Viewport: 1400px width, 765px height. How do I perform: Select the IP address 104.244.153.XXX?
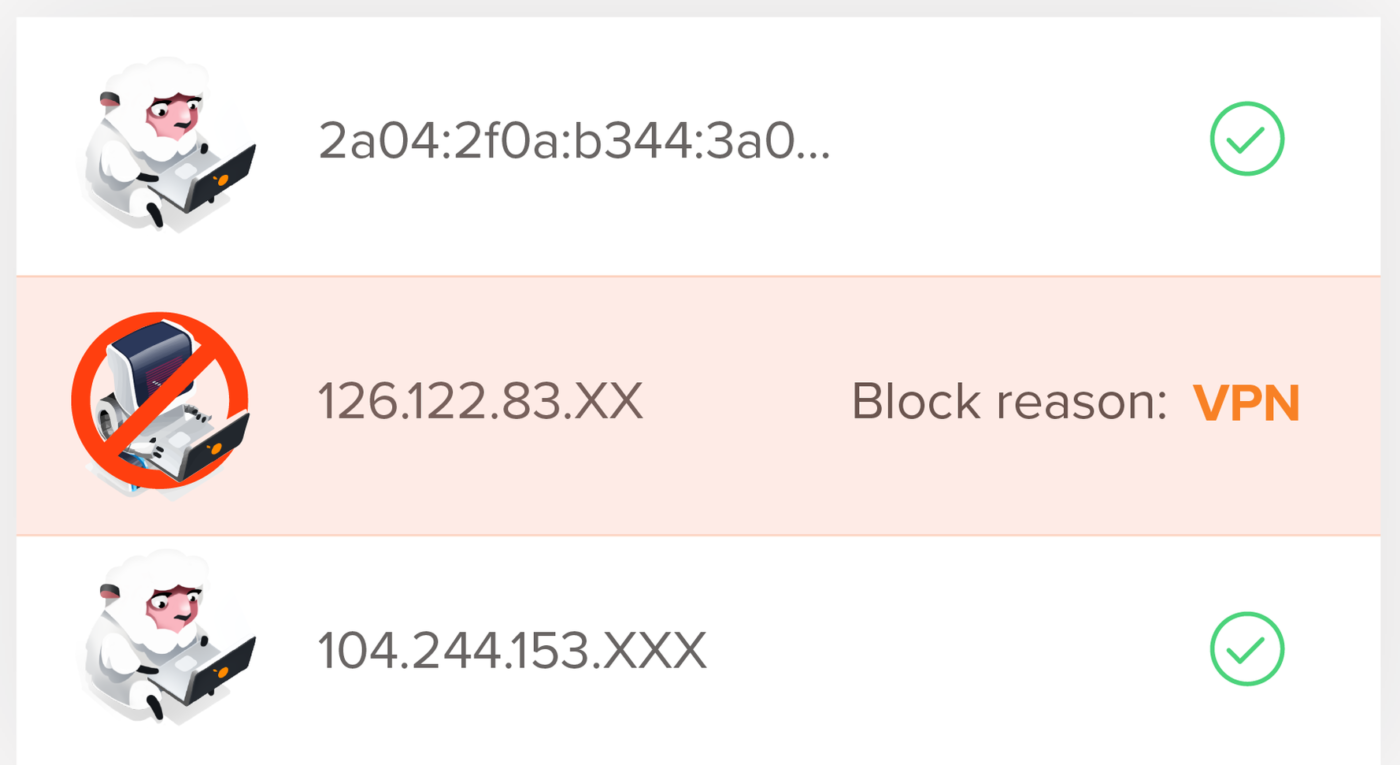click(x=512, y=650)
